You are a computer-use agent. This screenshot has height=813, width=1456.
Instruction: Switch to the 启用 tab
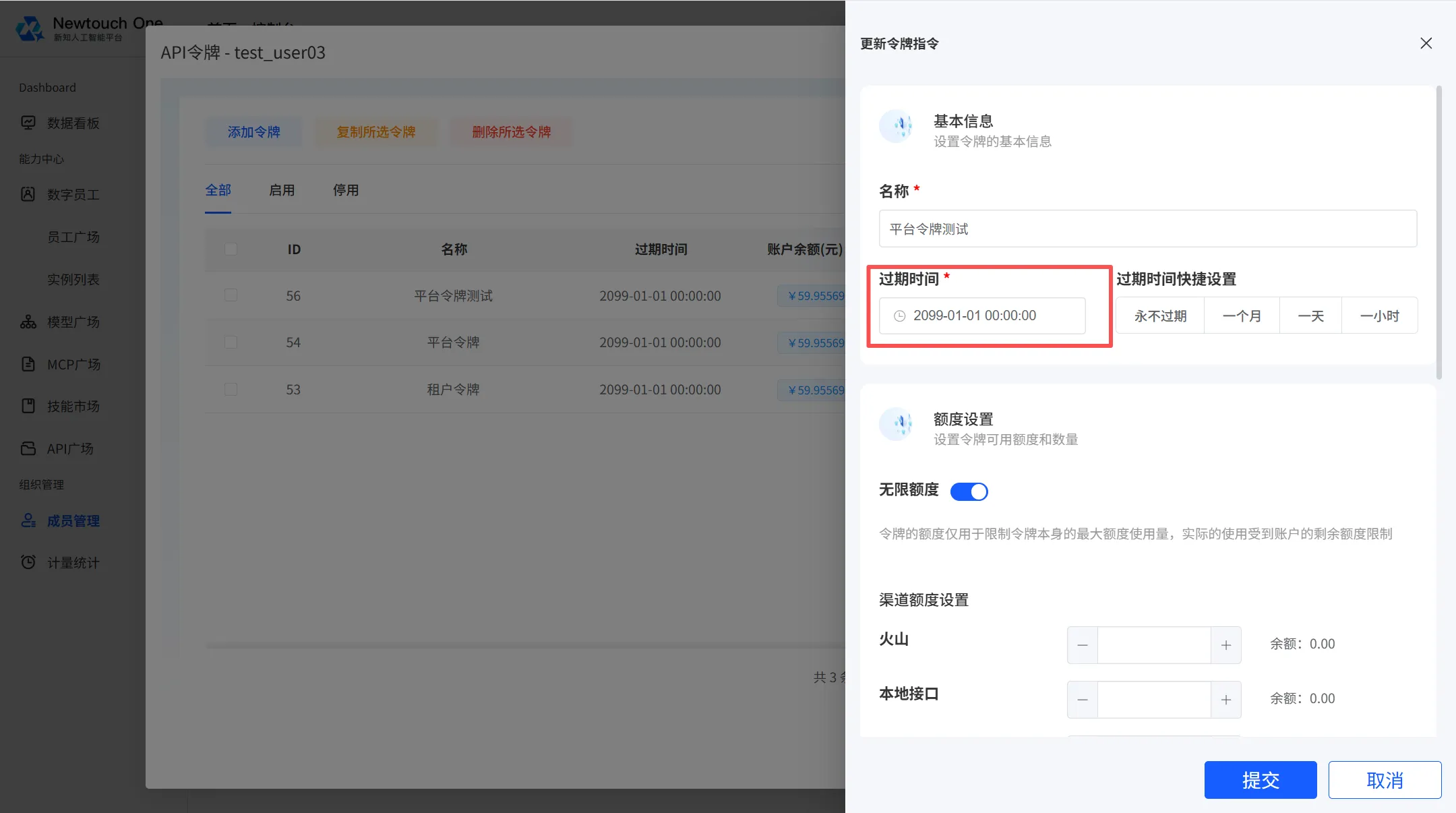pos(282,190)
